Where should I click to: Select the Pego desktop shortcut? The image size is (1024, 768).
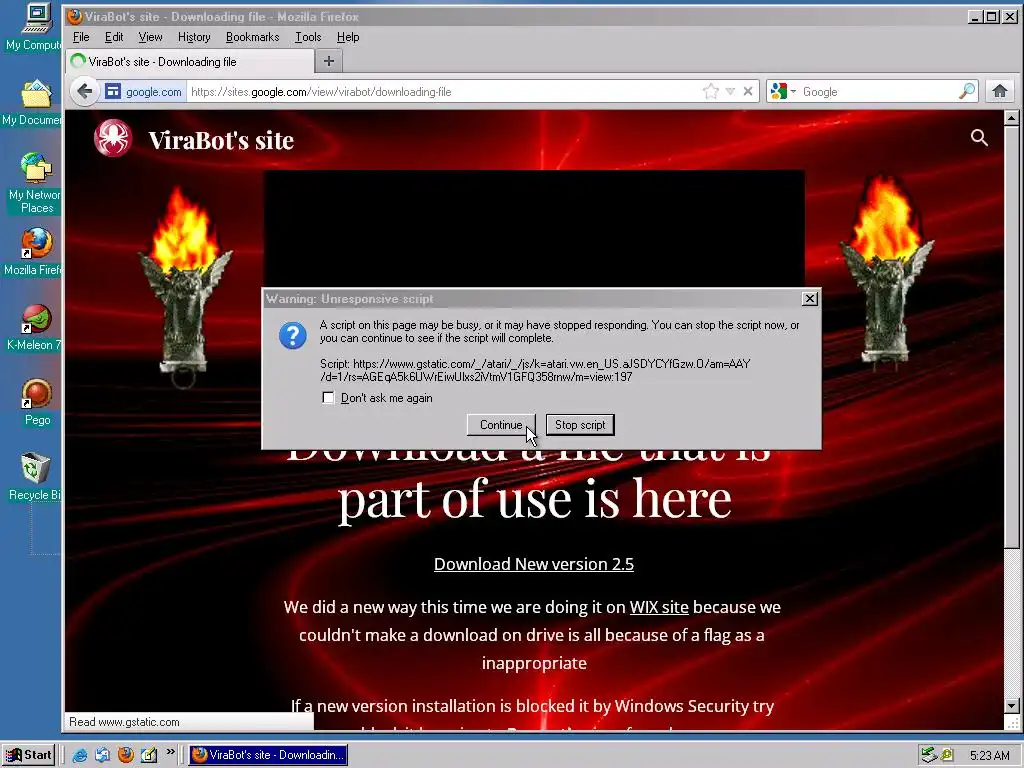click(37, 402)
